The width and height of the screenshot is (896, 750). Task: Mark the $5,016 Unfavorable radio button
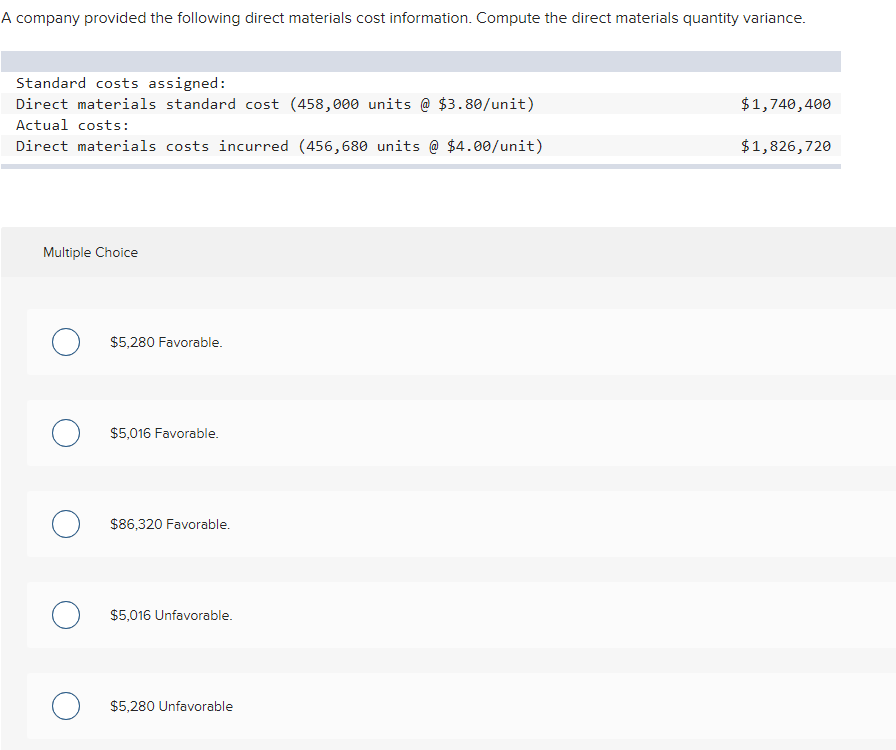click(x=66, y=615)
